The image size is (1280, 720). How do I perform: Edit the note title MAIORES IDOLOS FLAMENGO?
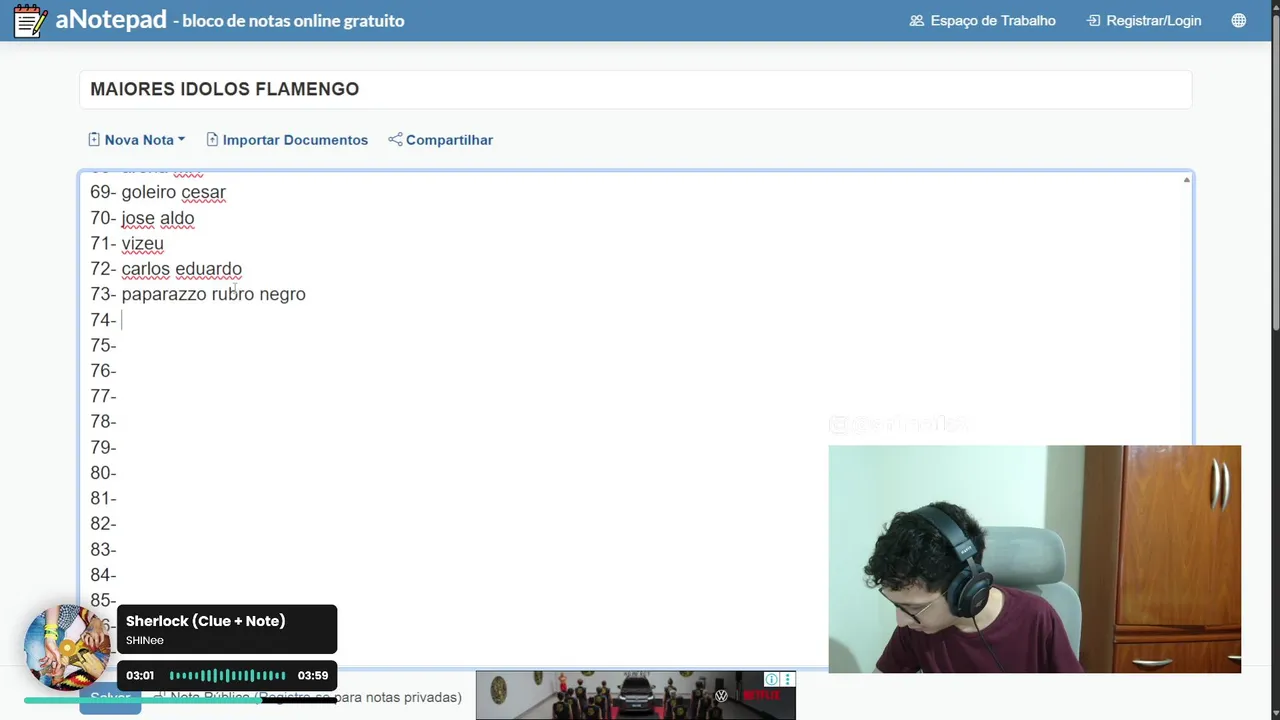[635, 89]
